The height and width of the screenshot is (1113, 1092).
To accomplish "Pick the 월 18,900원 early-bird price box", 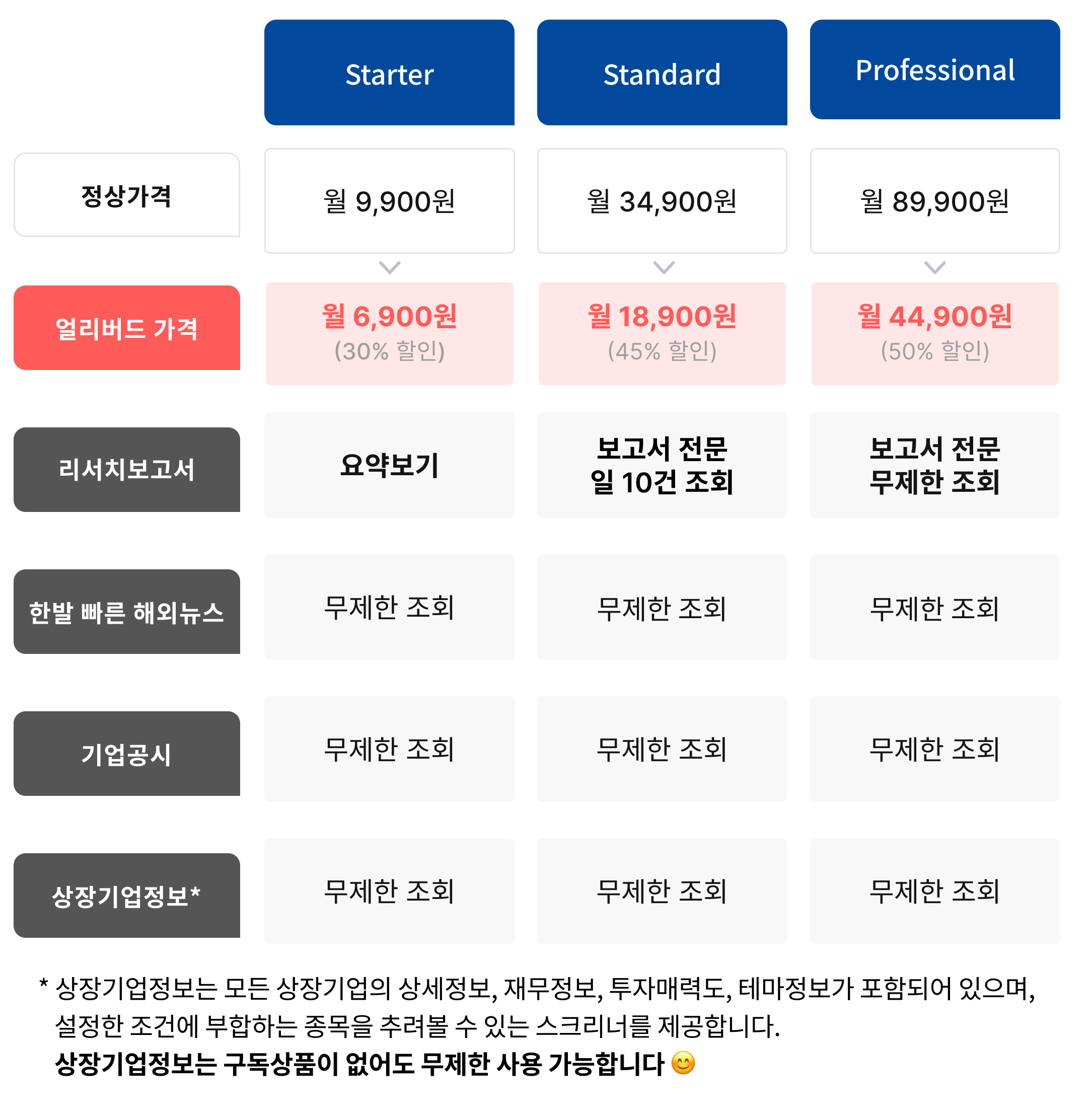I will [662, 333].
